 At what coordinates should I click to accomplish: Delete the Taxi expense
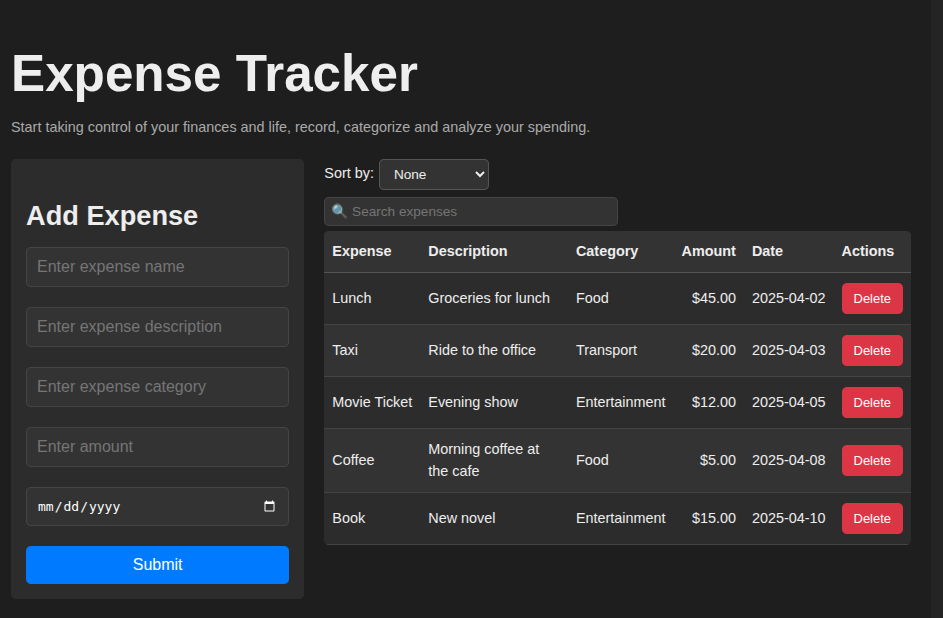[x=871, y=350]
